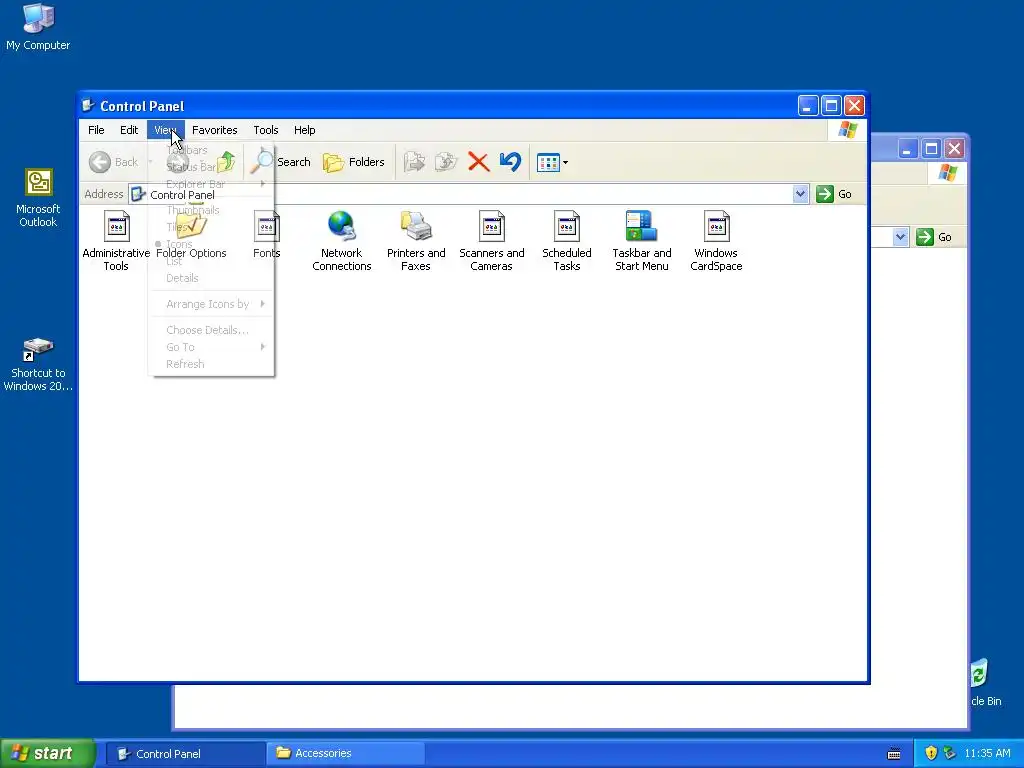The width and height of the screenshot is (1024, 768).
Task: Click Go button in background window
Action: point(935,237)
